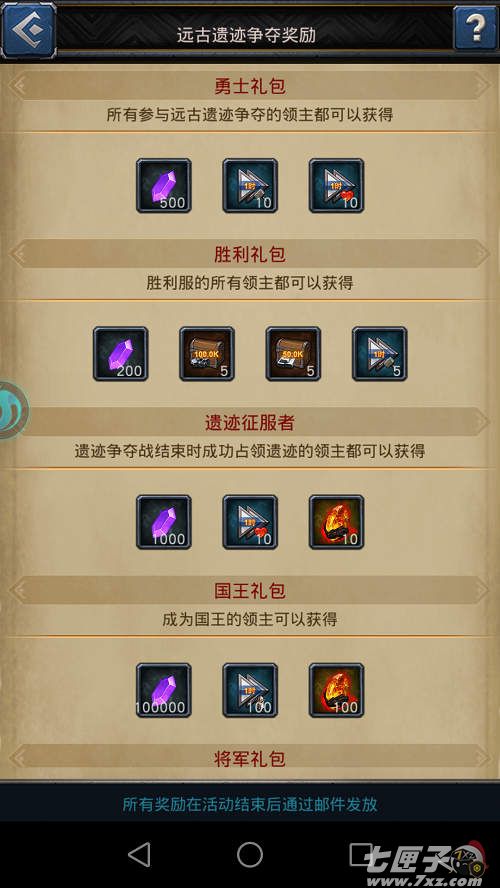The width and height of the screenshot is (500, 888).
Task: Tap the 1000 purple gem in 遗迹征服者
Action: point(164,522)
